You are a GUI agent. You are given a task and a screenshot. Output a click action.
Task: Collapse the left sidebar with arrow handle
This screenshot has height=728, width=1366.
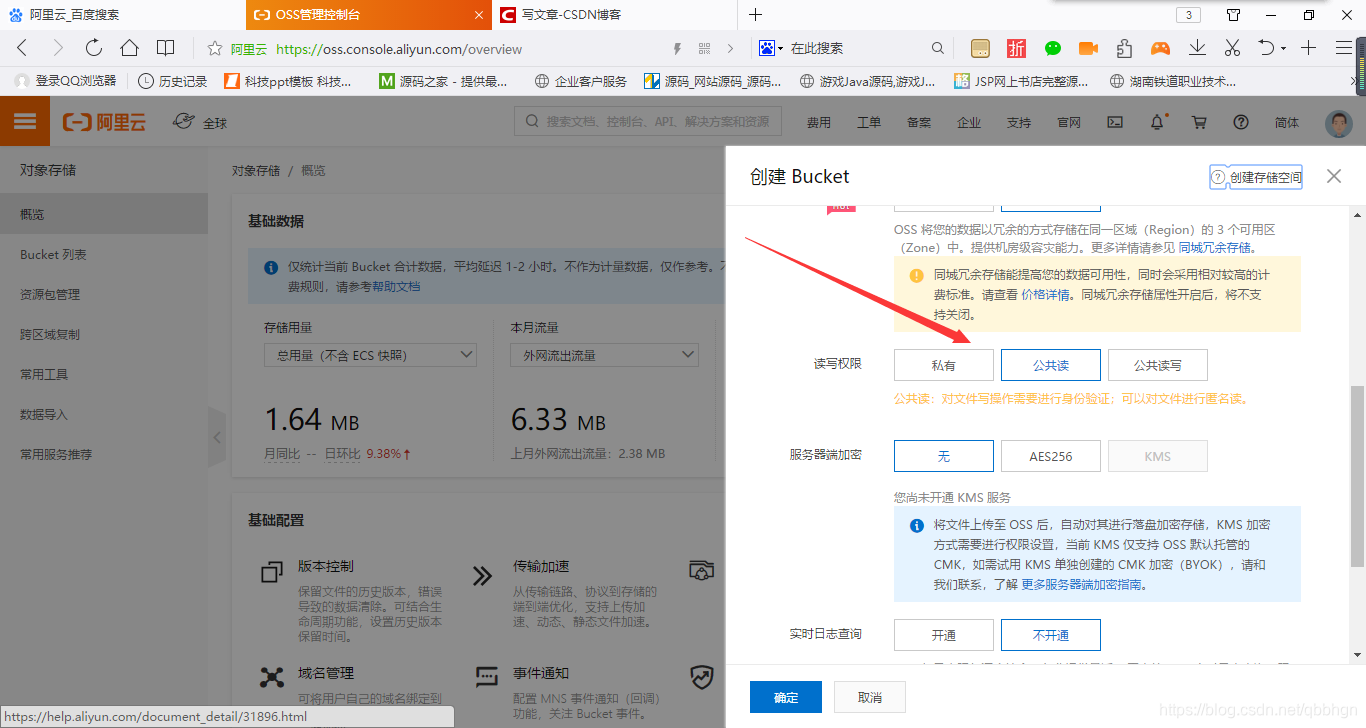pos(217,437)
